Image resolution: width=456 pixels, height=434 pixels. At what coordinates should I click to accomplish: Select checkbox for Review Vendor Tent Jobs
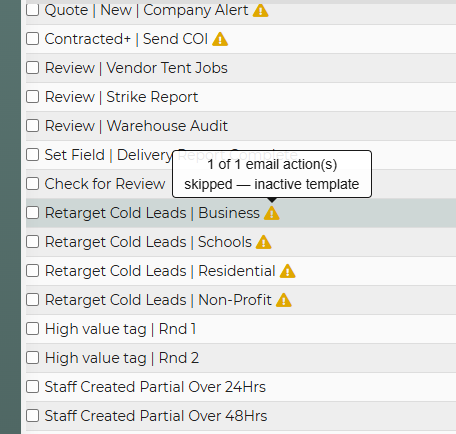[33, 68]
